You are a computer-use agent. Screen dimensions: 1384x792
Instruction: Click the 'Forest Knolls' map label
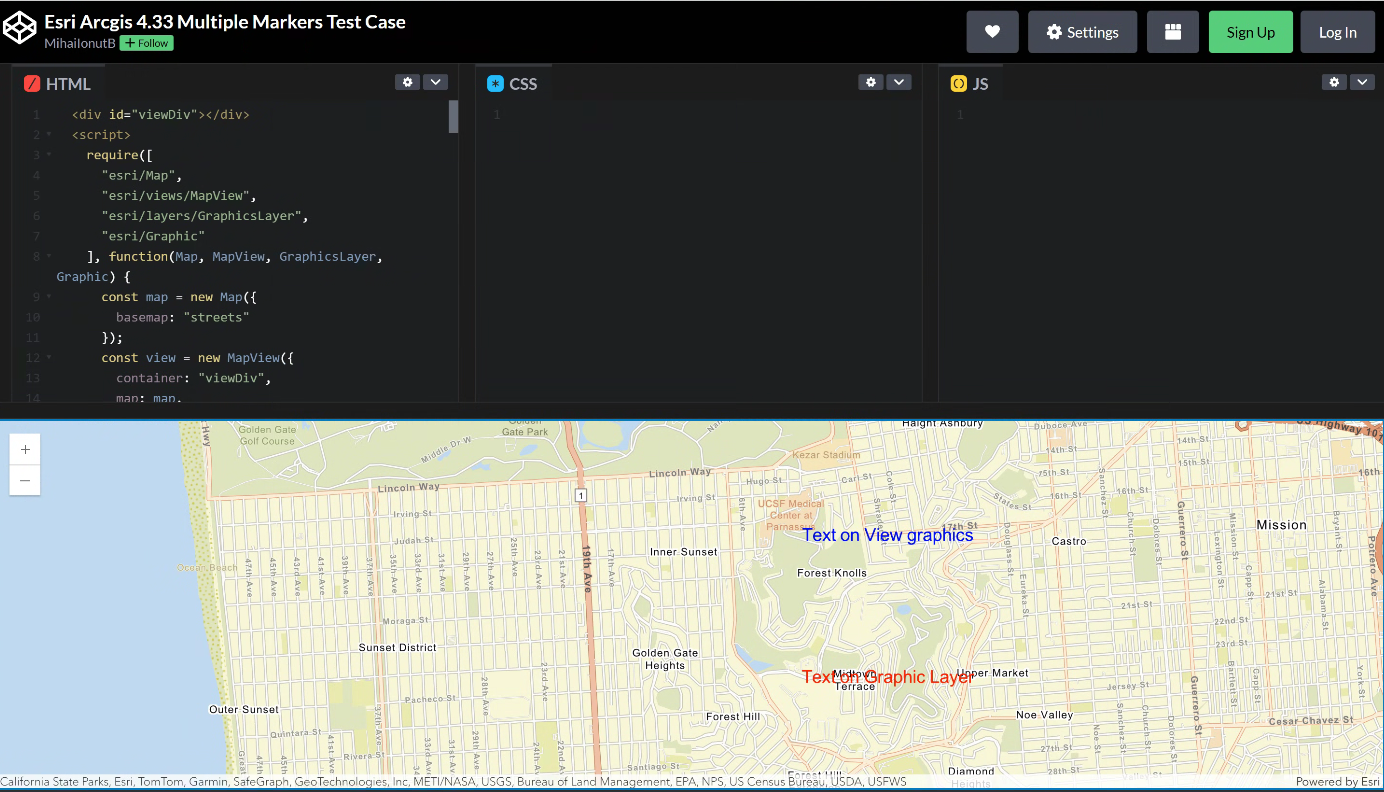point(832,573)
